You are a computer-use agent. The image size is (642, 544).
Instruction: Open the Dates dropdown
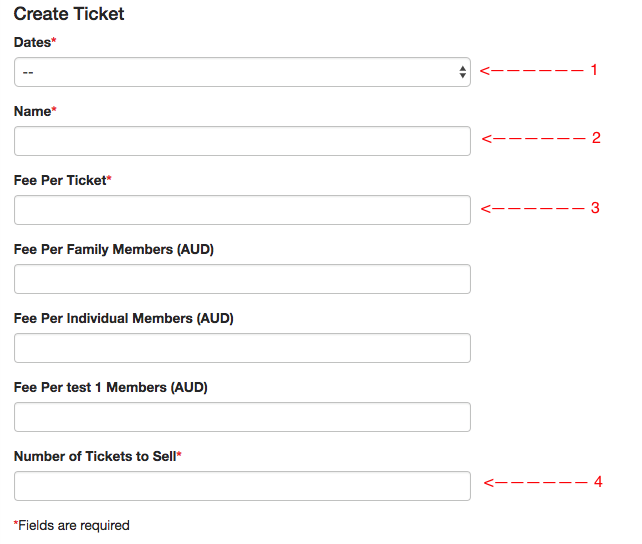pos(240,72)
